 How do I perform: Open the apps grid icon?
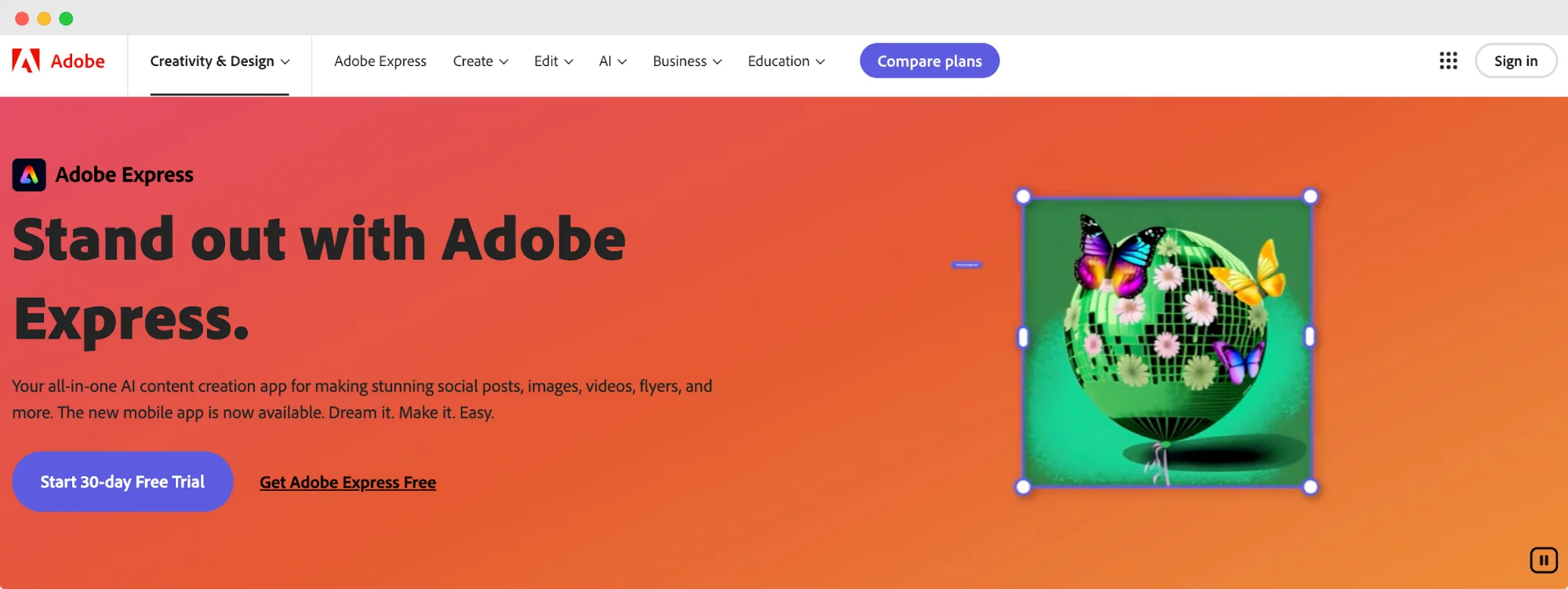pos(1448,61)
